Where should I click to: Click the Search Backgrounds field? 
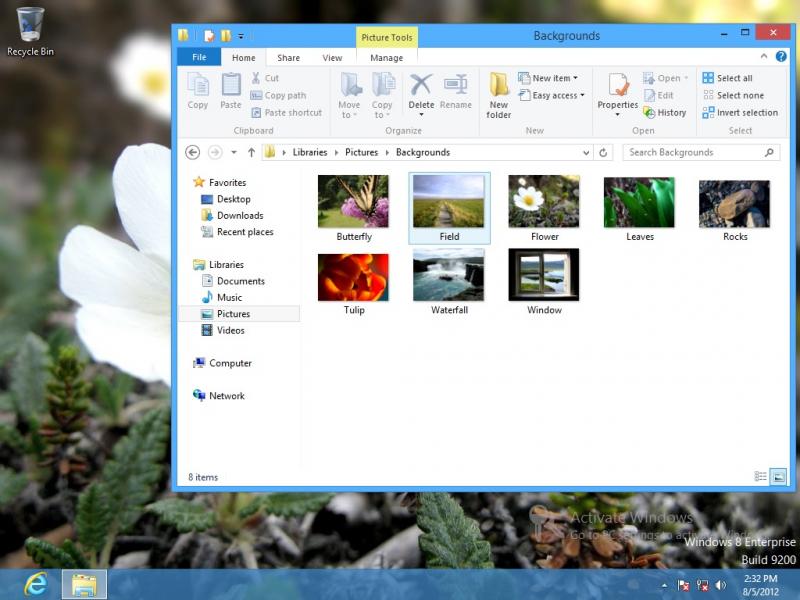coord(701,153)
